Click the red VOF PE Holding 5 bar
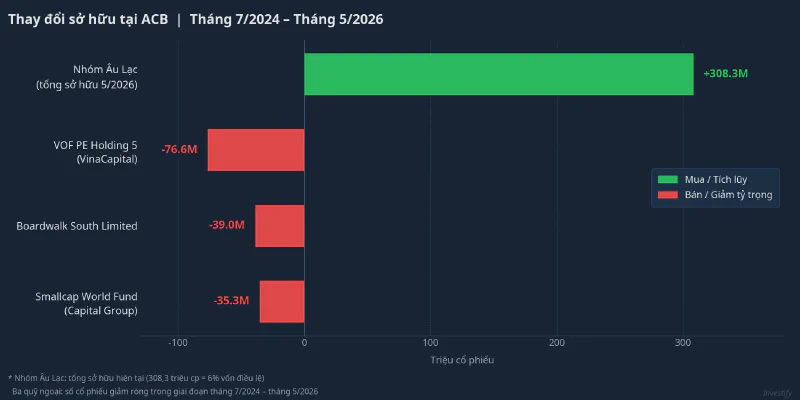 point(256,150)
